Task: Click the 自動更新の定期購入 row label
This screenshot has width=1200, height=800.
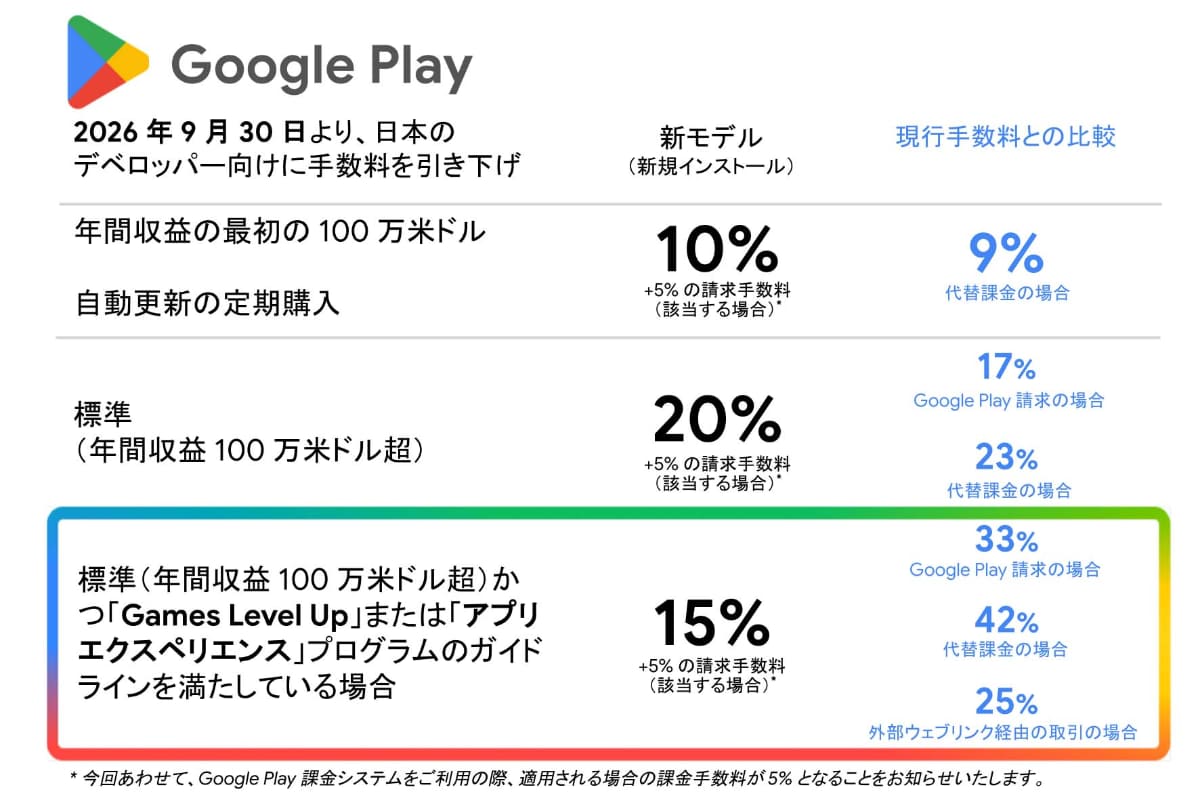Action: (208, 303)
